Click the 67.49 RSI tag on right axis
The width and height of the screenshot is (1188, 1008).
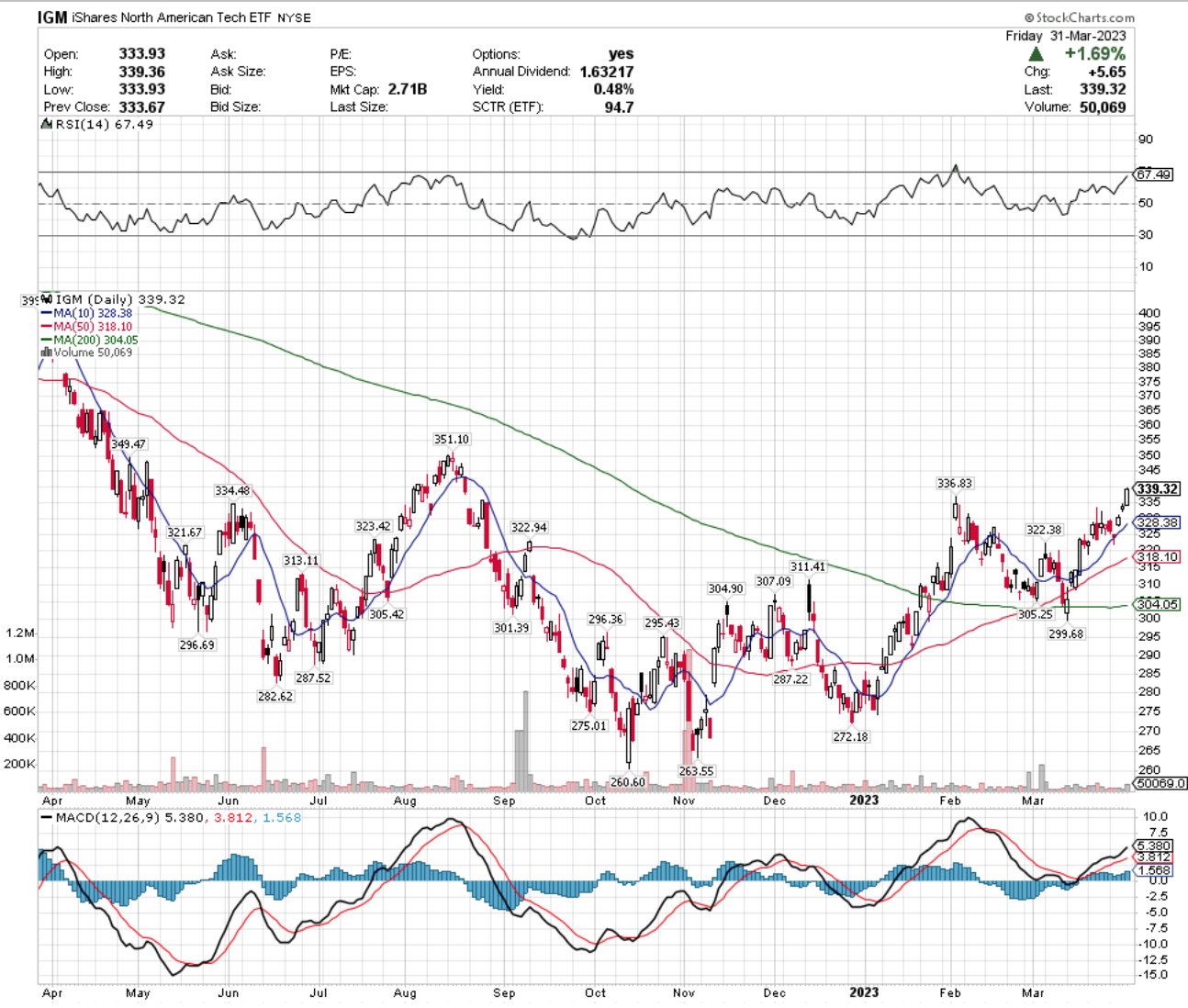pyautogui.click(x=1154, y=174)
